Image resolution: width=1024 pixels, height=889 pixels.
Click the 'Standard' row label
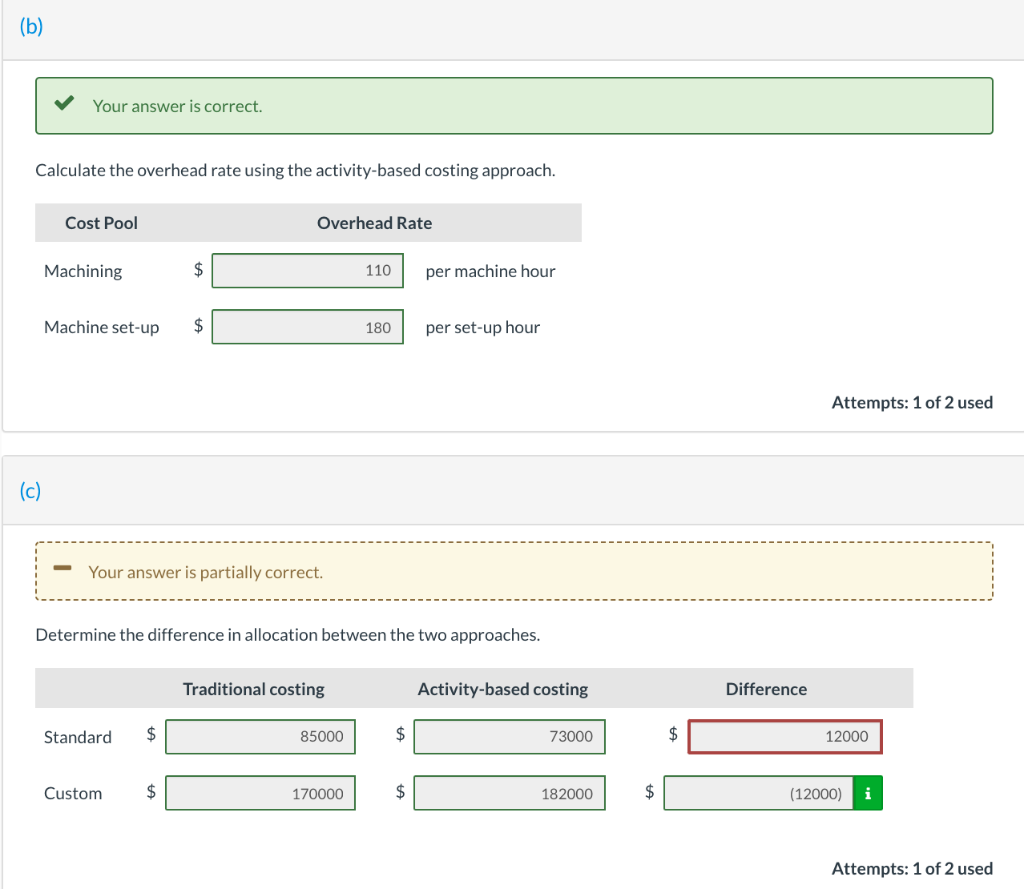point(78,737)
